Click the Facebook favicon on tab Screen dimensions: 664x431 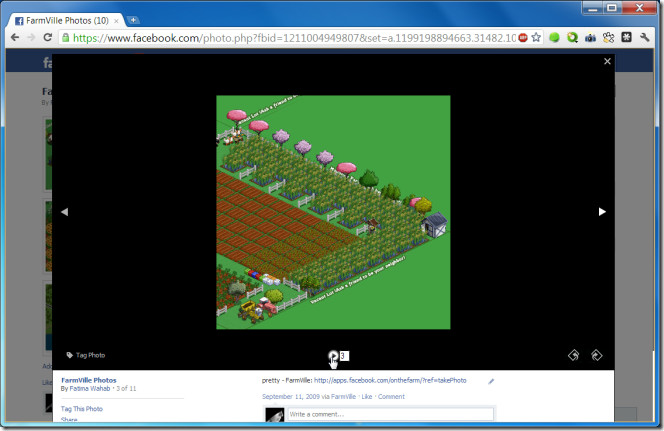point(19,21)
